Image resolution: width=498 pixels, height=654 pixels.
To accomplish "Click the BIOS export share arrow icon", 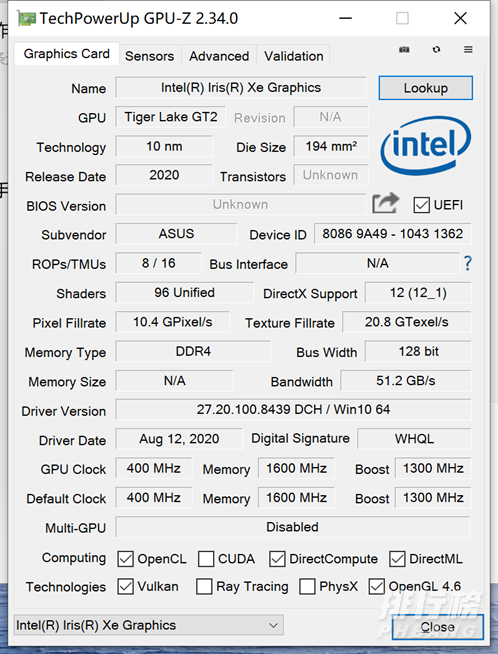I will (x=385, y=203).
